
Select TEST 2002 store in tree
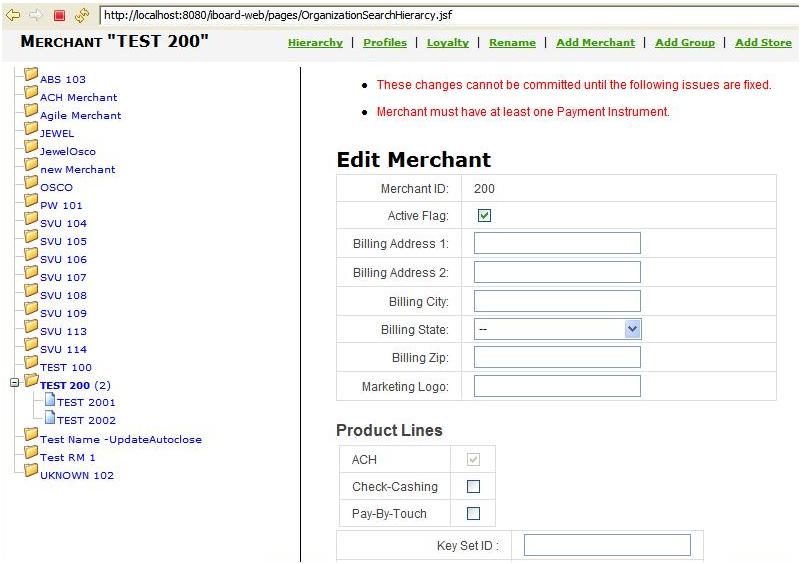point(86,421)
